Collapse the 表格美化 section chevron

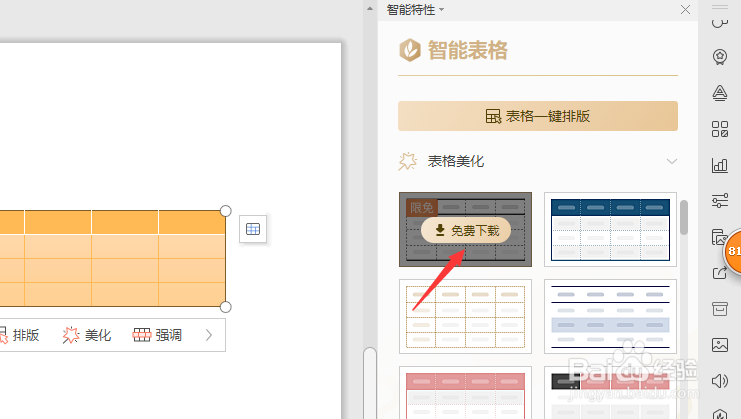pyautogui.click(x=672, y=162)
